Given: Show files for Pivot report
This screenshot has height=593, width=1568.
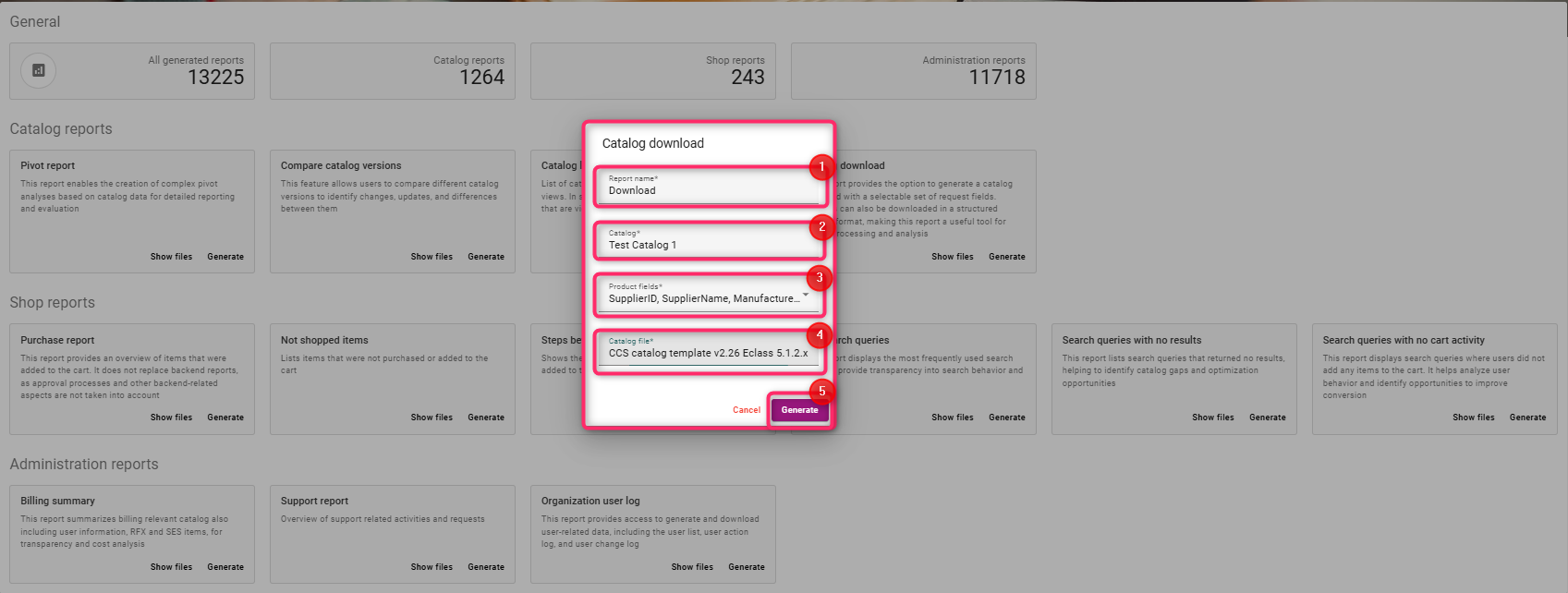Looking at the screenshot, I should (171, 257).
